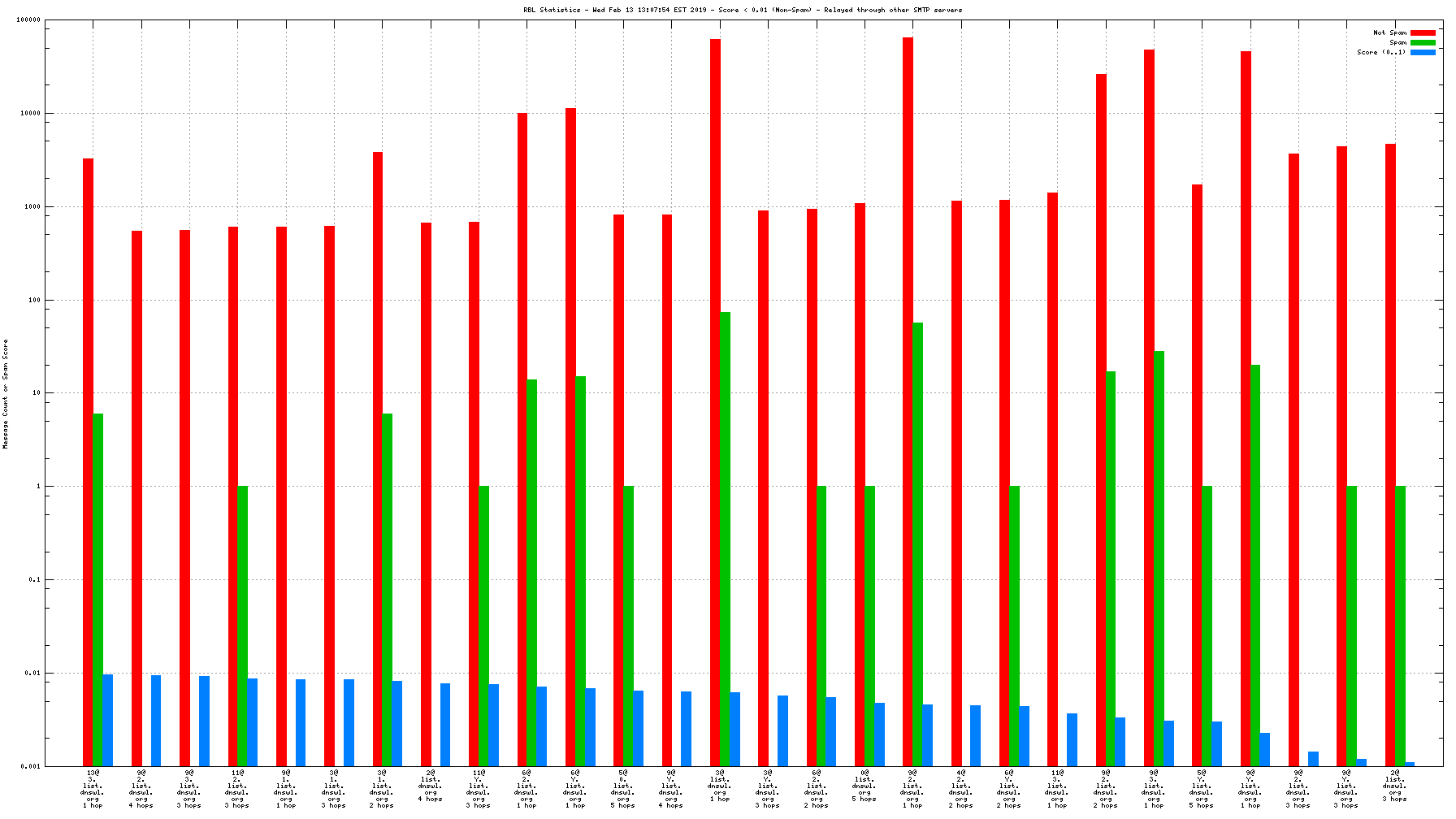The height and width of the screenshot is (819, 1456).
Task: Click the '4@ 2. list.dnswl.org 2 hops' label
Action: pyautogui.click(x=960, y=788)
